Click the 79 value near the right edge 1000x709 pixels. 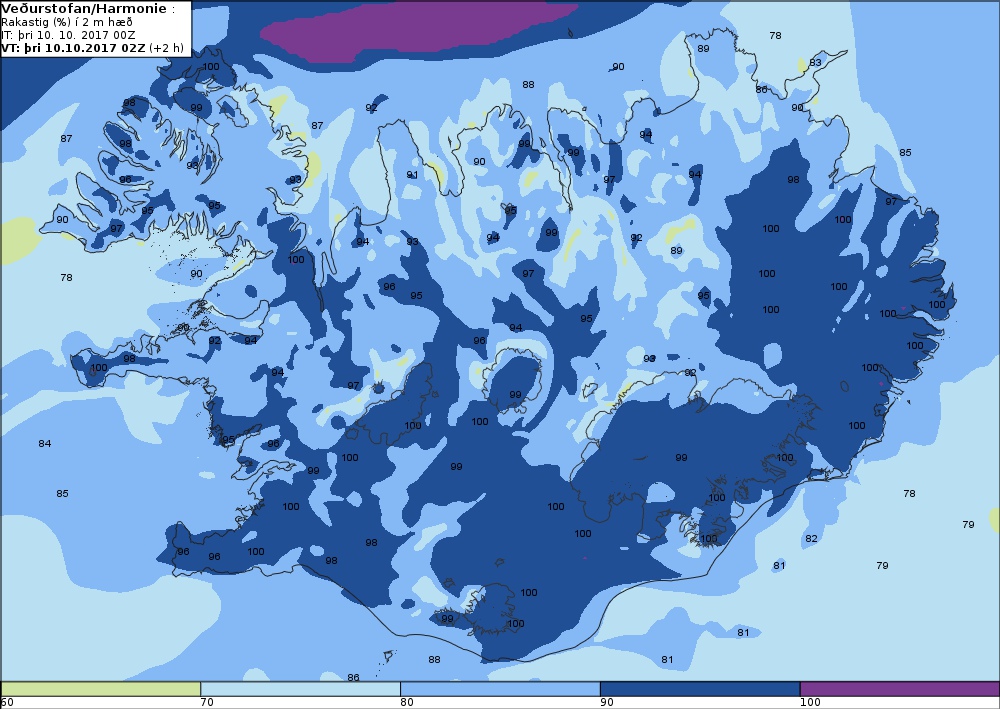coord(968,524)
